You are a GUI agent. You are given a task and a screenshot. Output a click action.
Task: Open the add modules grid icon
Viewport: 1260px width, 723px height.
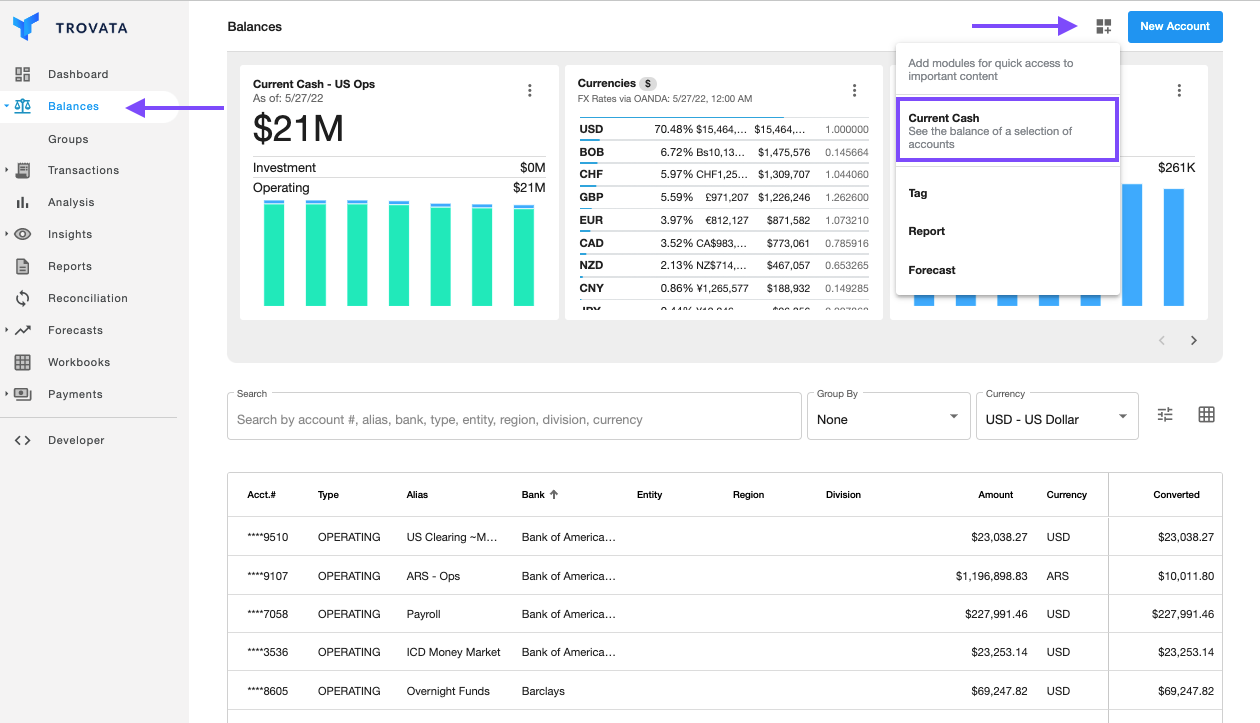(x=1103, y=26)
